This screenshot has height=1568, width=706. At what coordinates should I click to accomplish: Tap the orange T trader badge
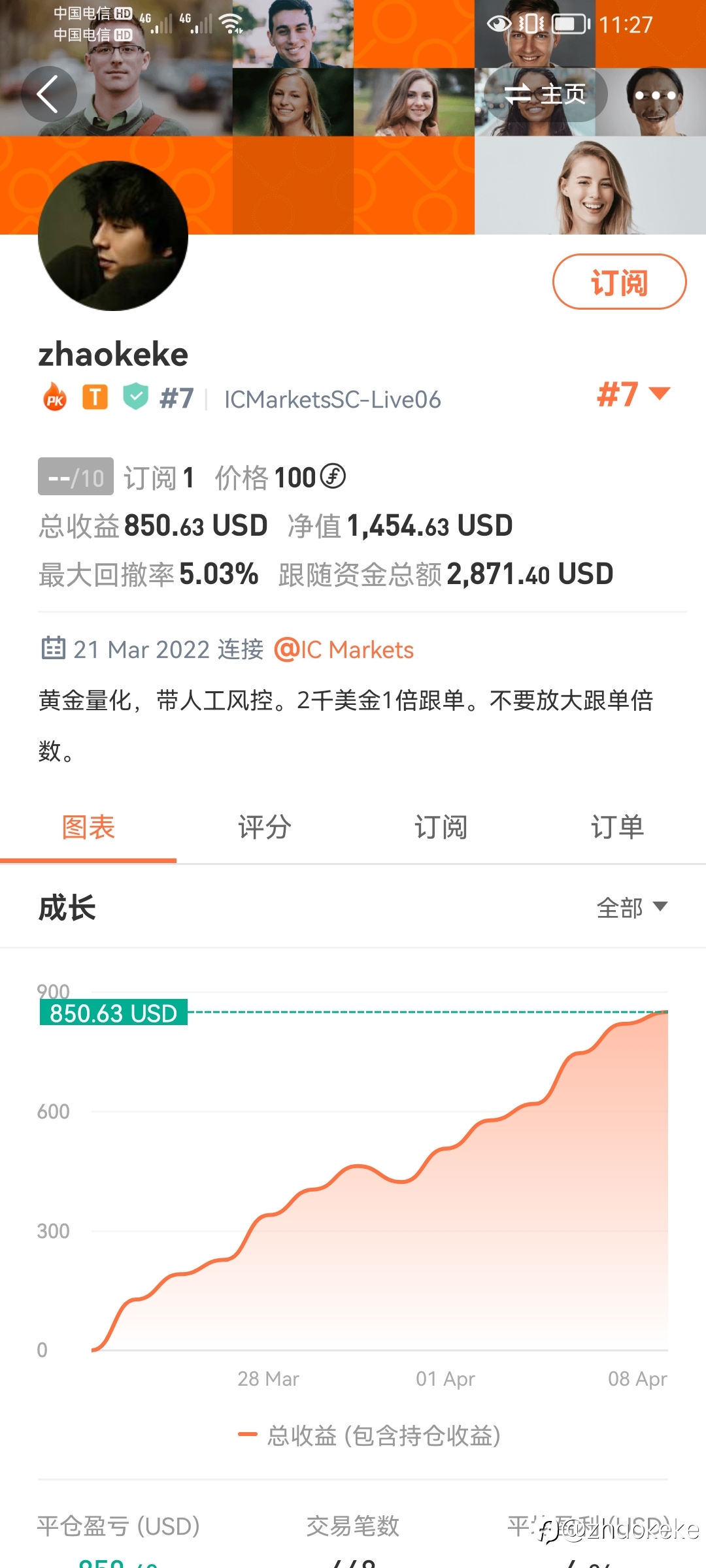(95, 397)
